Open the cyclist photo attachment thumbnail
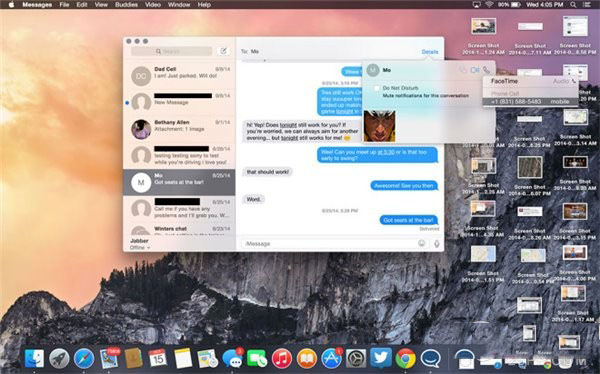600x374 pixels. coord(379,126)
